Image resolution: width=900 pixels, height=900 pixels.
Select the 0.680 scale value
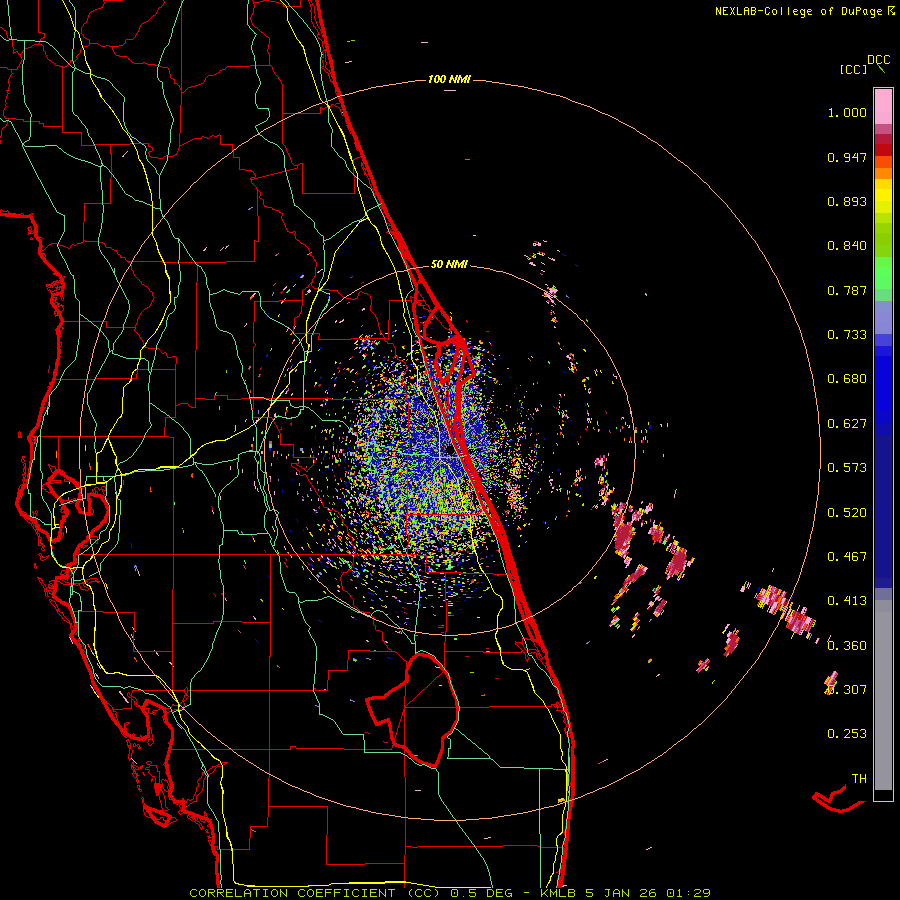847,379
